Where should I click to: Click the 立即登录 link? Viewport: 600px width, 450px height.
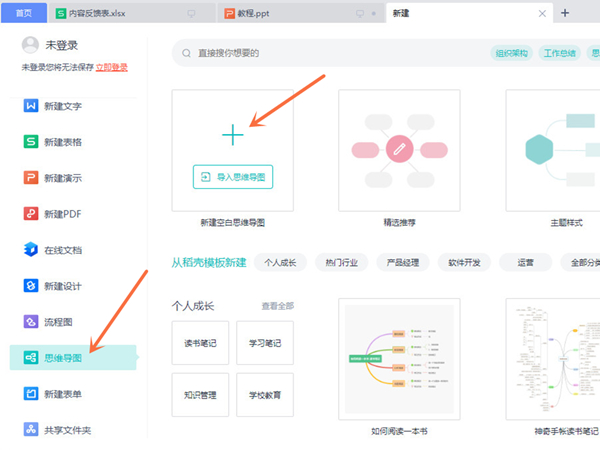(111, 67)
